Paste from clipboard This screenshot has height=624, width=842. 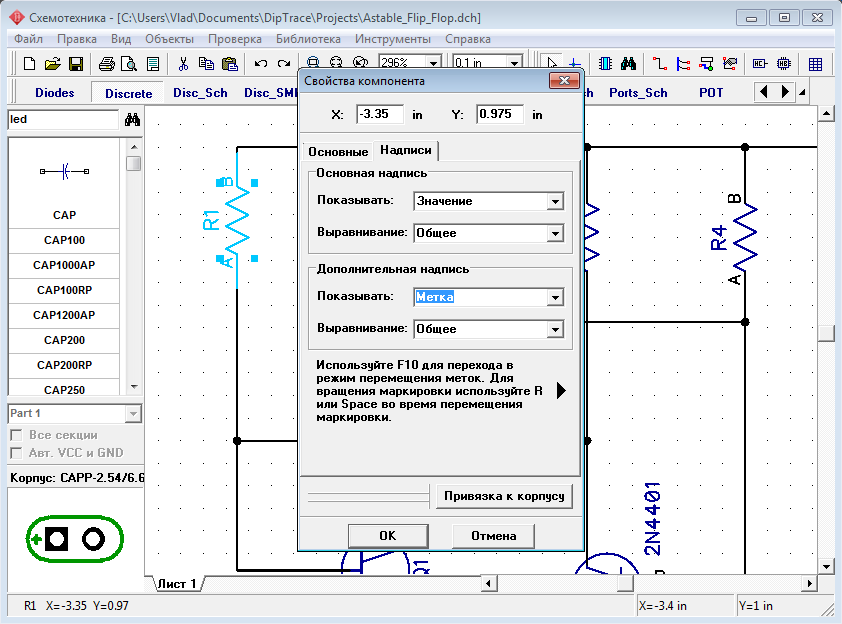230,64
